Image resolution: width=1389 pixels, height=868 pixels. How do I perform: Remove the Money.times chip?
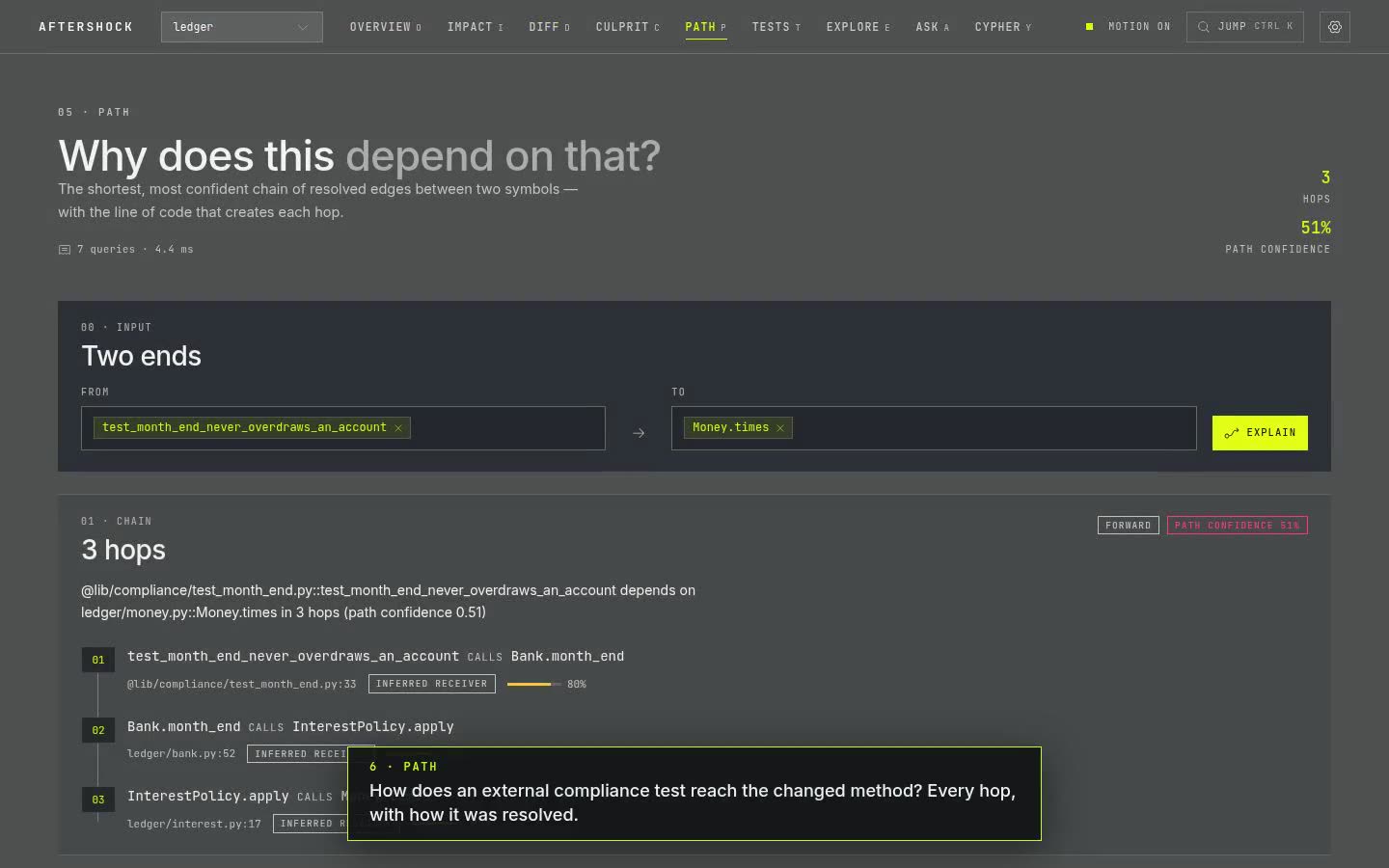click(x=780, y=428)
